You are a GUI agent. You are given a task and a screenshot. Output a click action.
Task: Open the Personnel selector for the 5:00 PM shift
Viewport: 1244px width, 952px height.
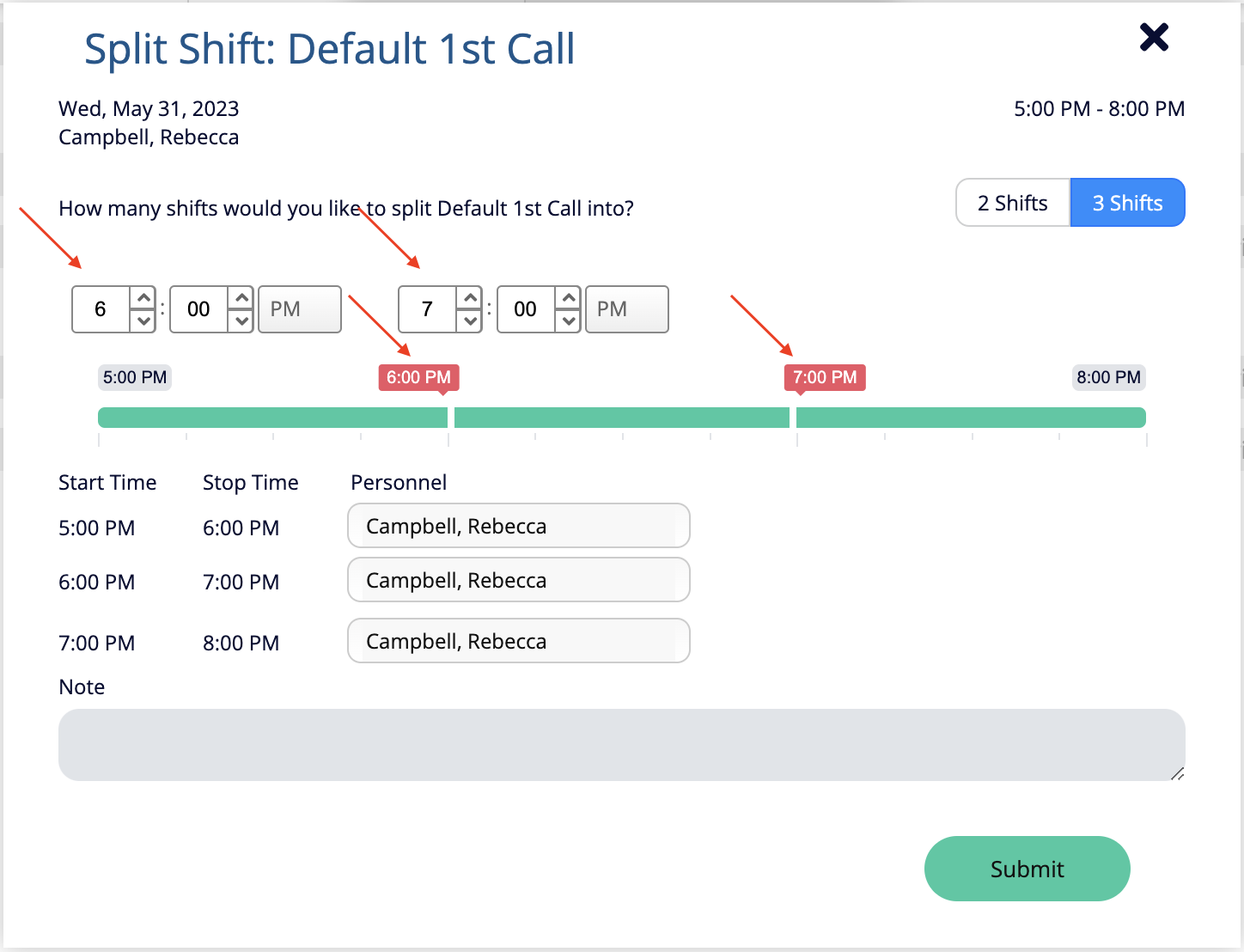tap(518, 525)
